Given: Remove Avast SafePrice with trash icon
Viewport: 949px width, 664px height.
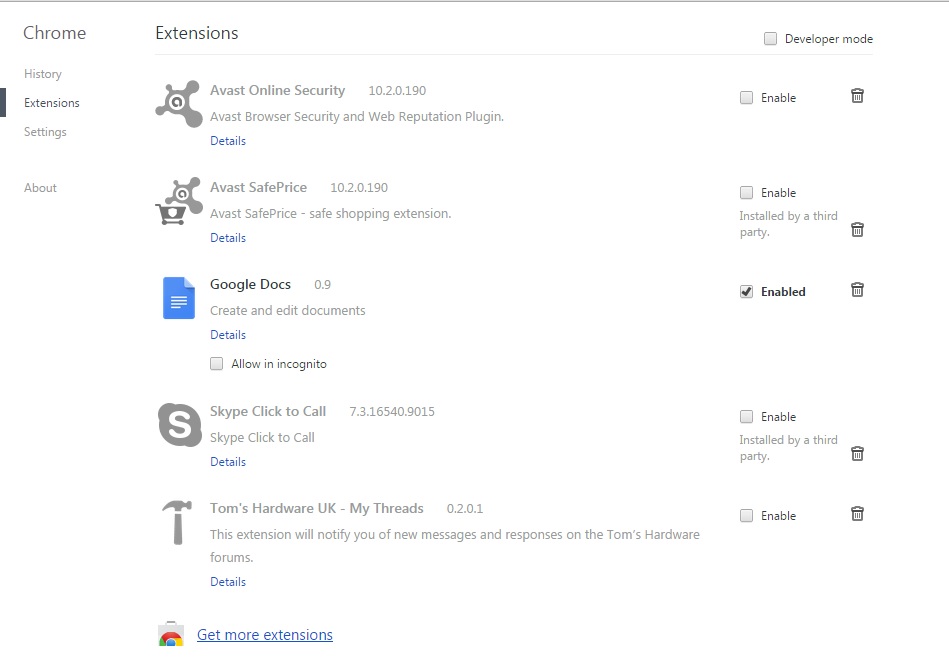Looking at the screenshot, I should click(x=857, y=230).
